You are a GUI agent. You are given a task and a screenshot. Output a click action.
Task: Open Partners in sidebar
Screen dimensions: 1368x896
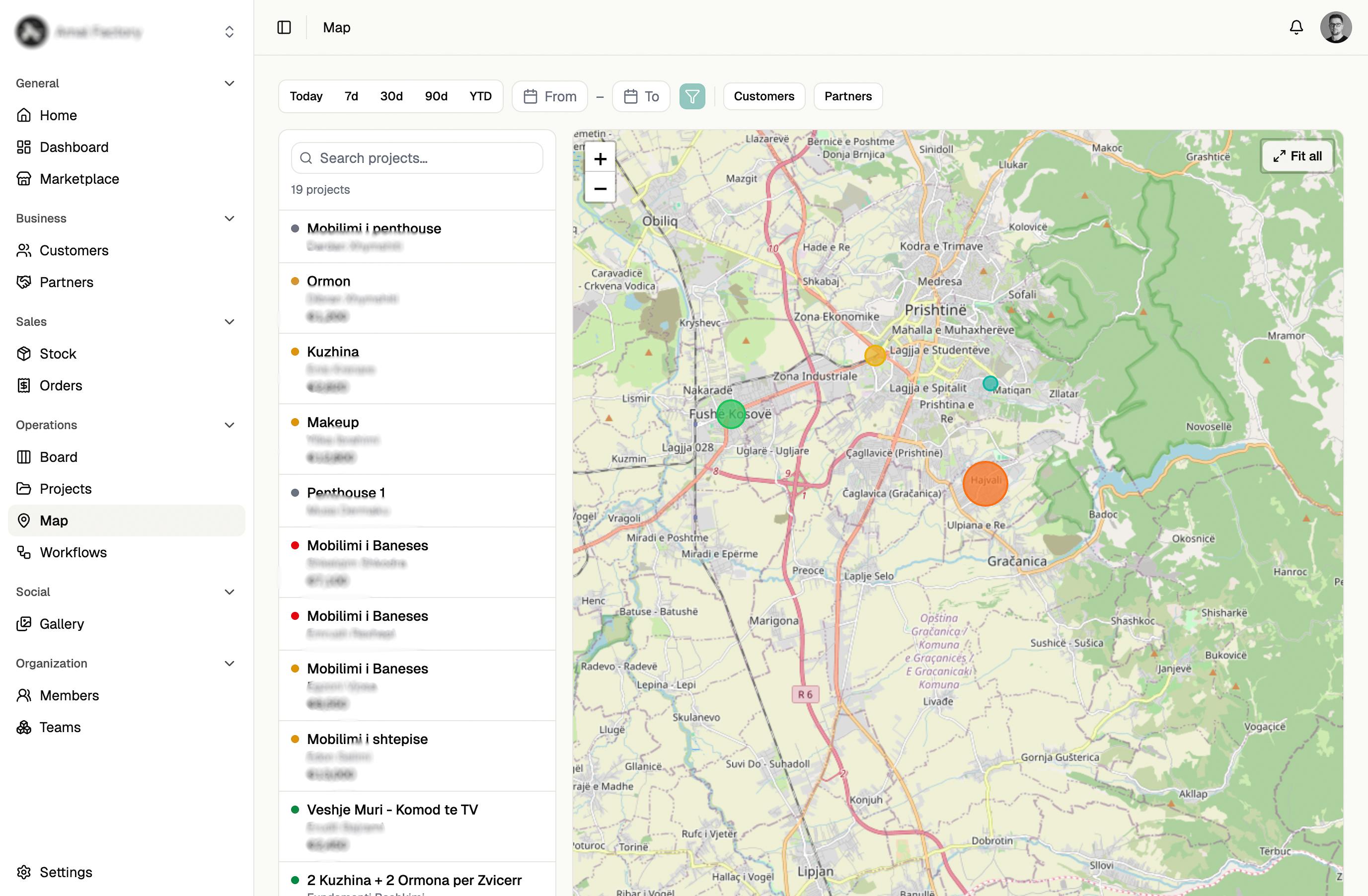click(x=127, y=282)
